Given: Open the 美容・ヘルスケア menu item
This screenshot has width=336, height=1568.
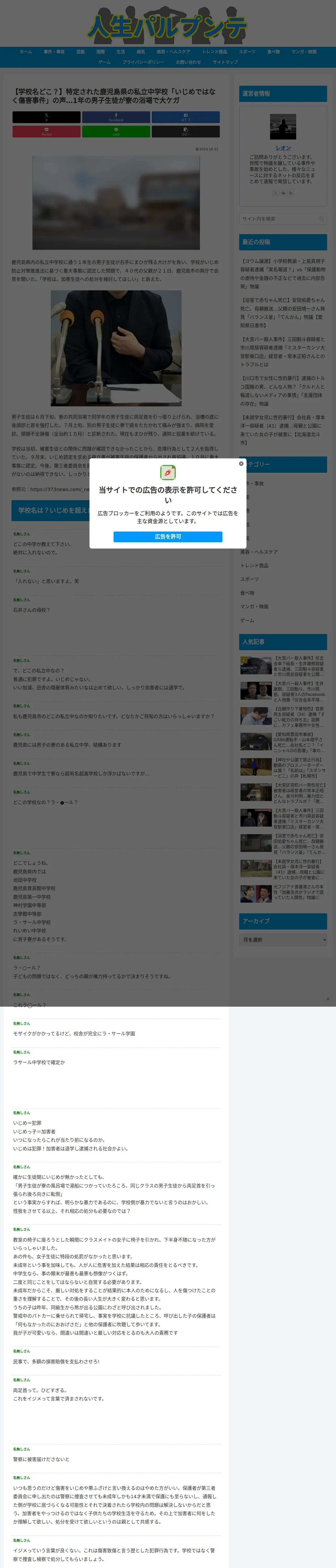Looking at the screenshot, I should tap(173, 52).
